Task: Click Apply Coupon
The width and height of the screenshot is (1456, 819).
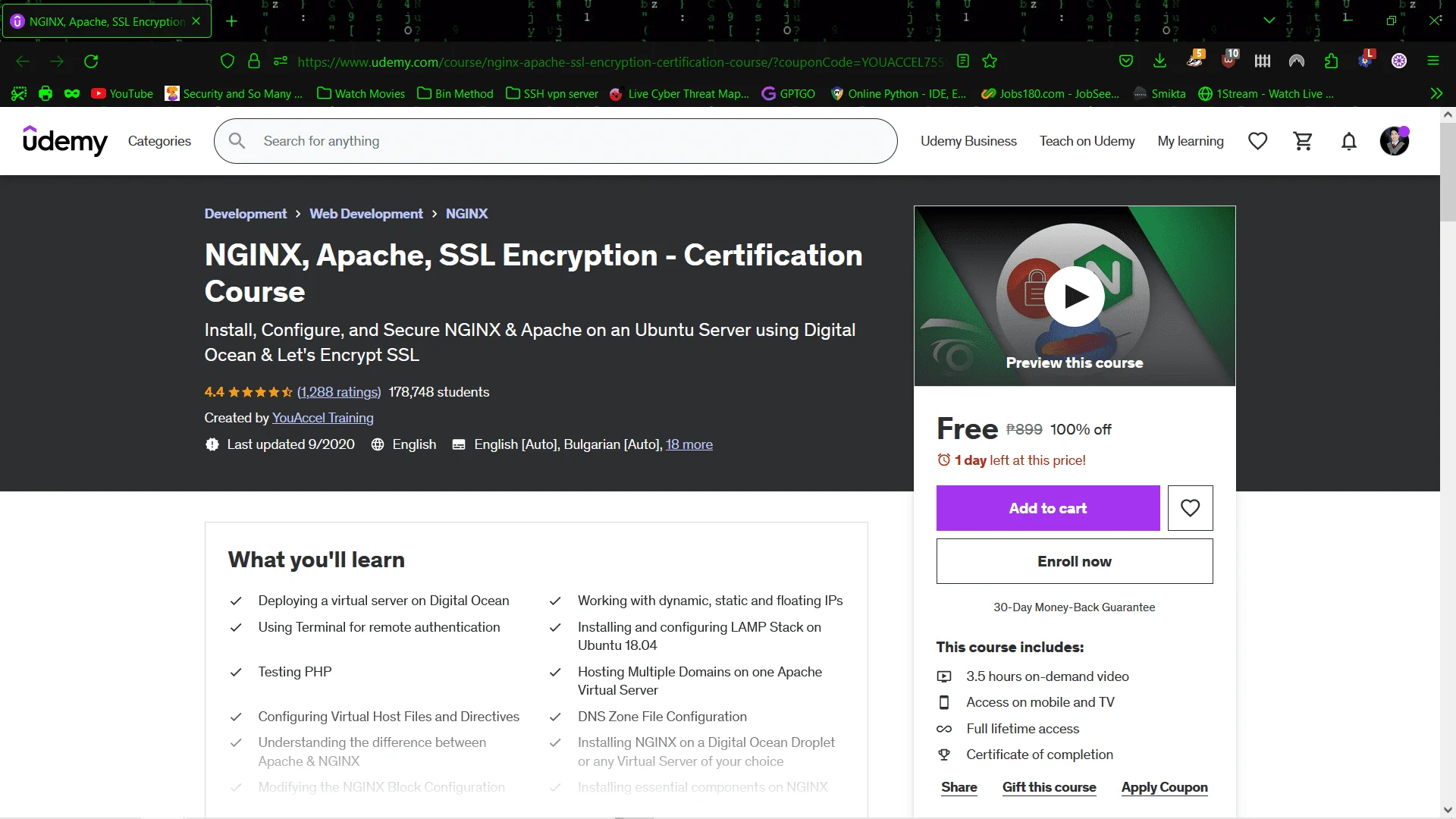Action: point(1165,787)
